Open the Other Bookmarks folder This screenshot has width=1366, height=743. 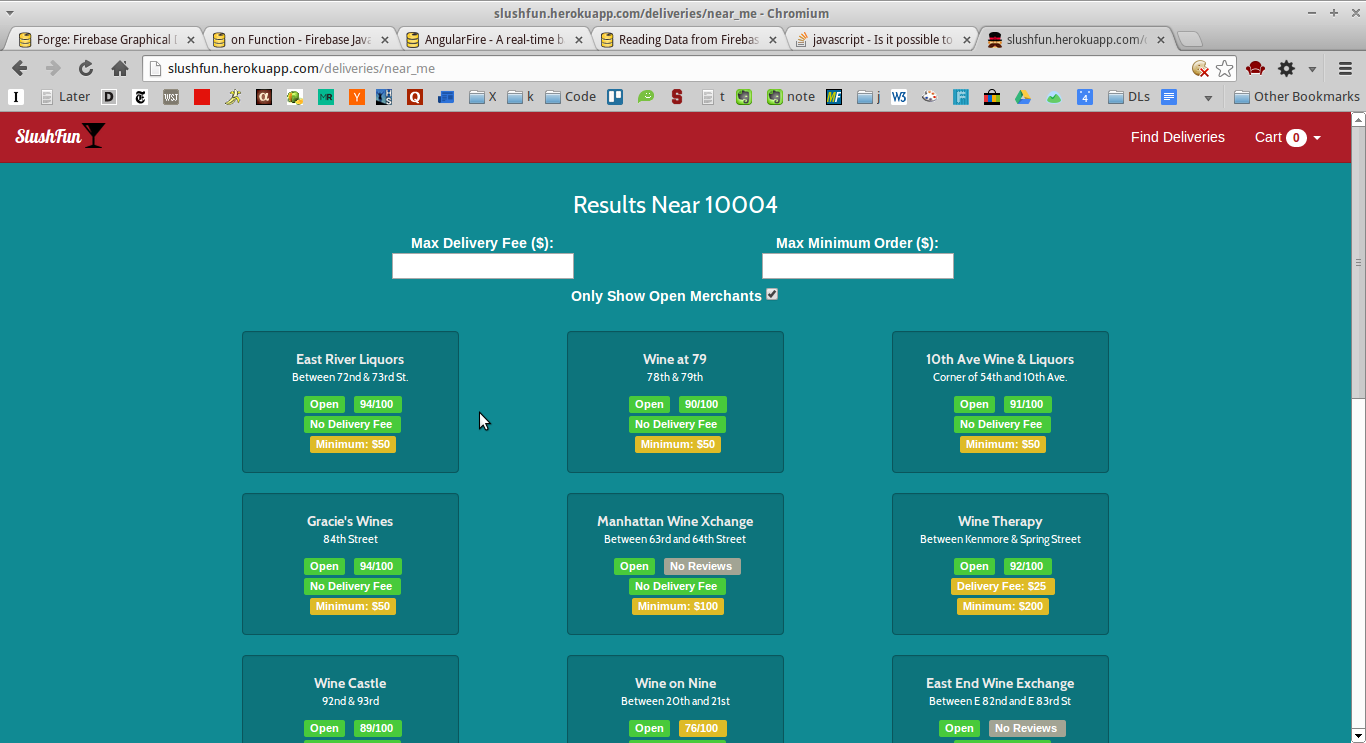1297,97
